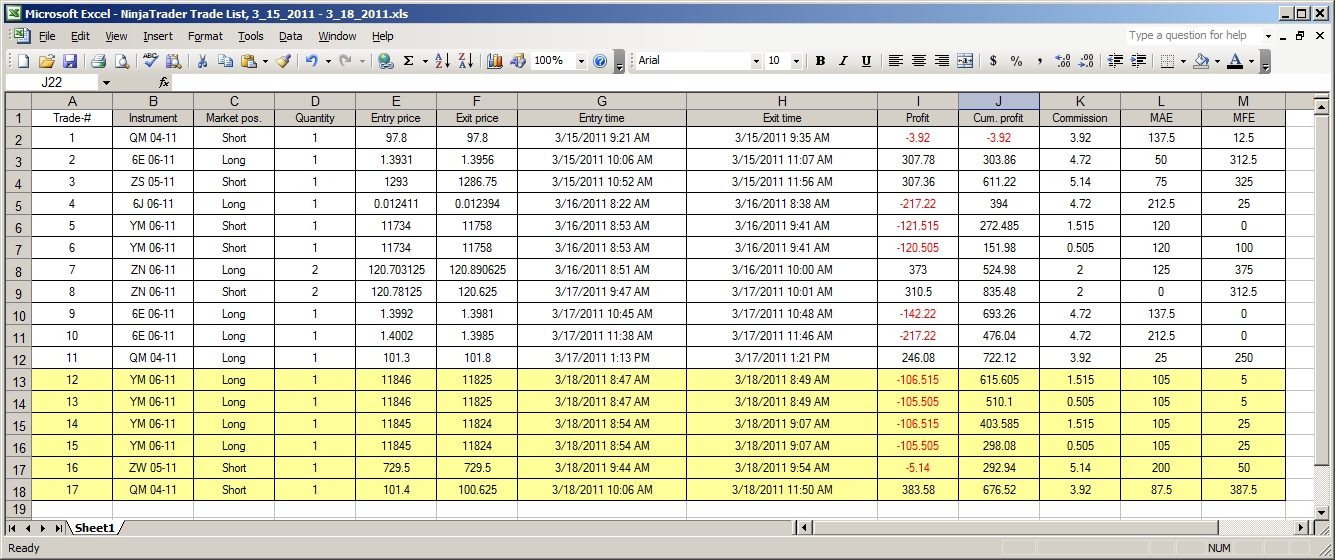This screenshot has height=560, width=1335.
Task: Open the AutoSum functions dropdown arrow
Action: click(x=424, y=61)
